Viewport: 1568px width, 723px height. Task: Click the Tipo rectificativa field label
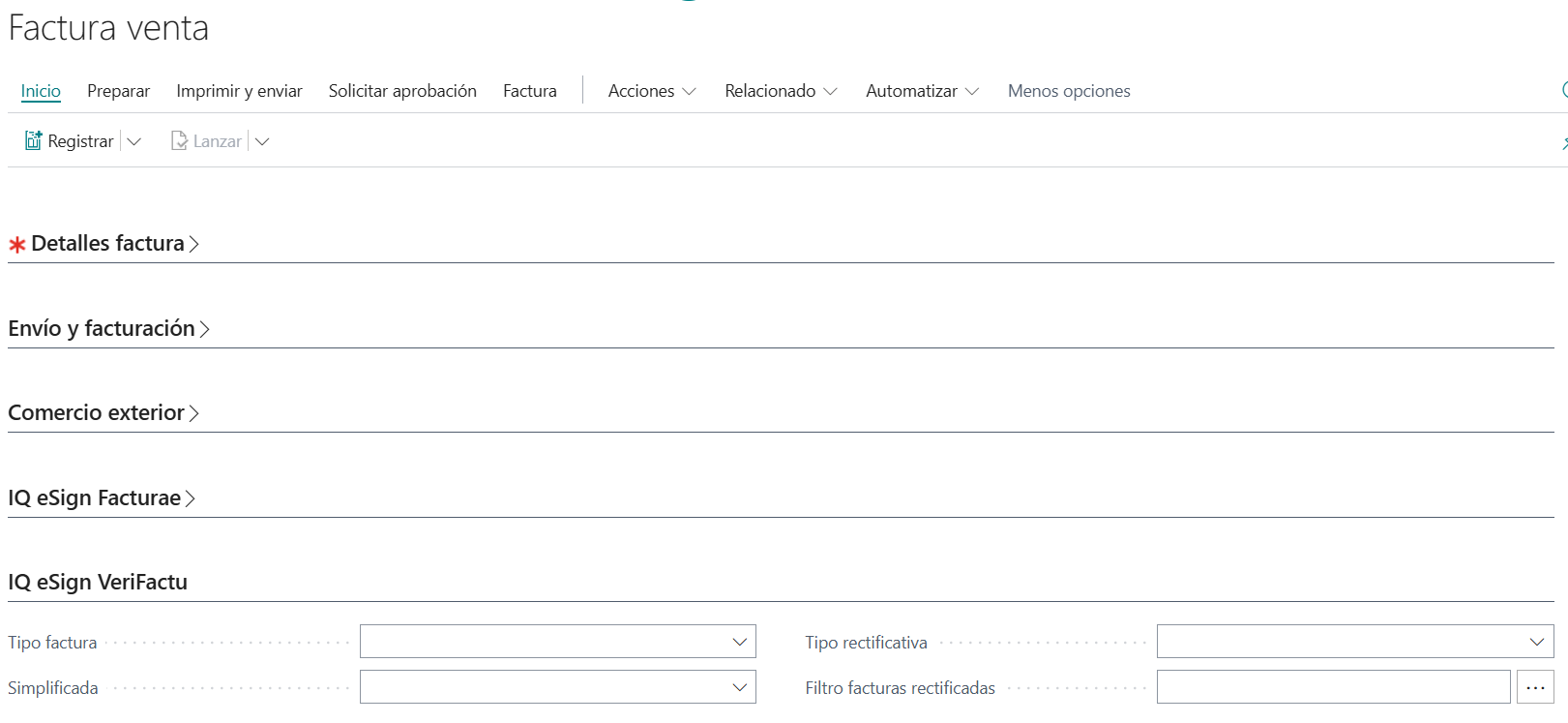[866, 643]
